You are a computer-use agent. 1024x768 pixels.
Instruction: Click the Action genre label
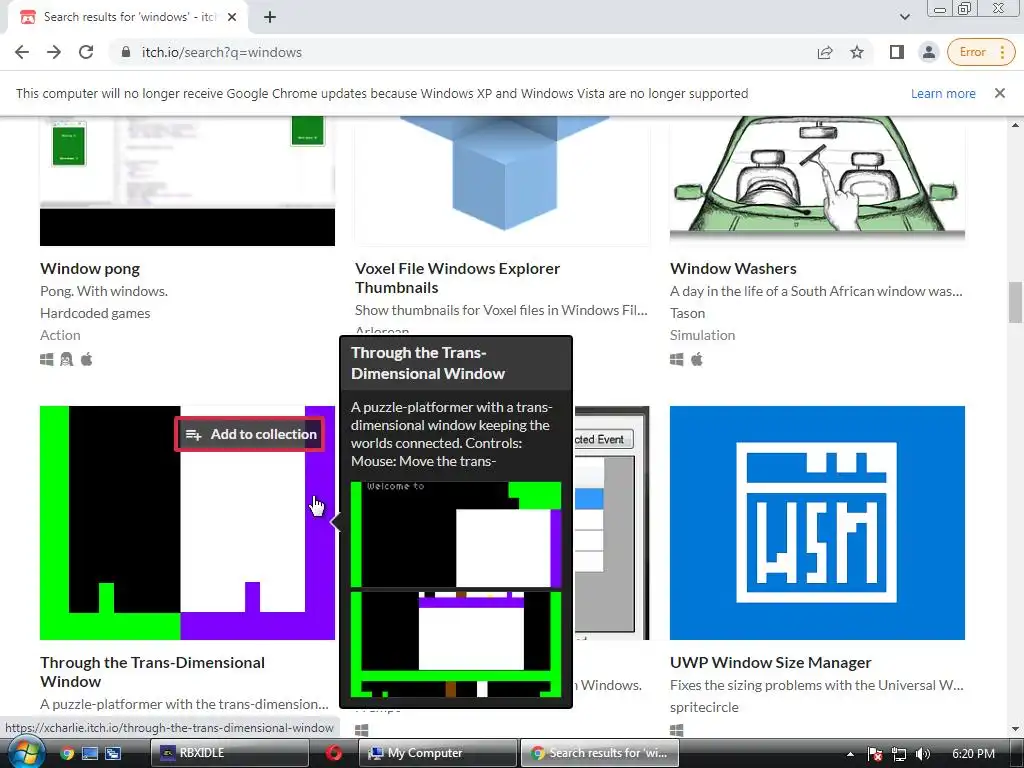(x=60, y=335)
